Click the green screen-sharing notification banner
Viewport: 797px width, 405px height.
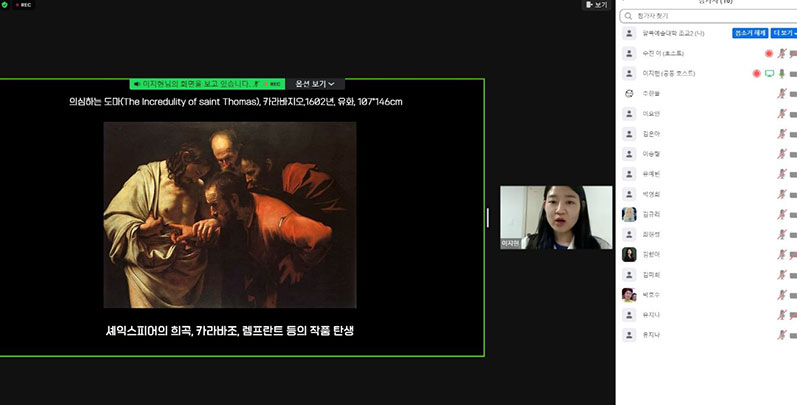point(207,84)
